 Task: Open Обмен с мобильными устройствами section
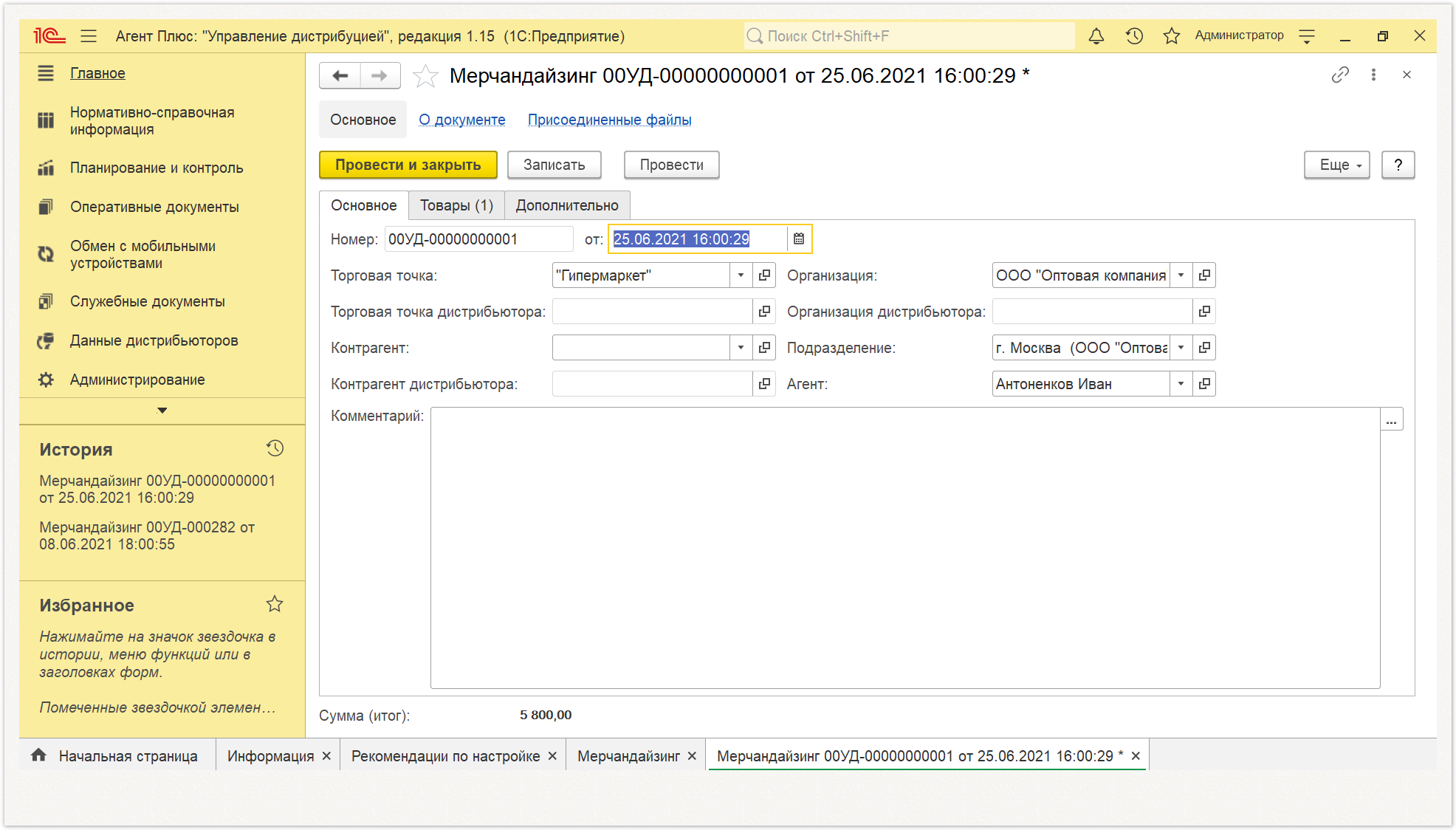(x=142, y=254)
